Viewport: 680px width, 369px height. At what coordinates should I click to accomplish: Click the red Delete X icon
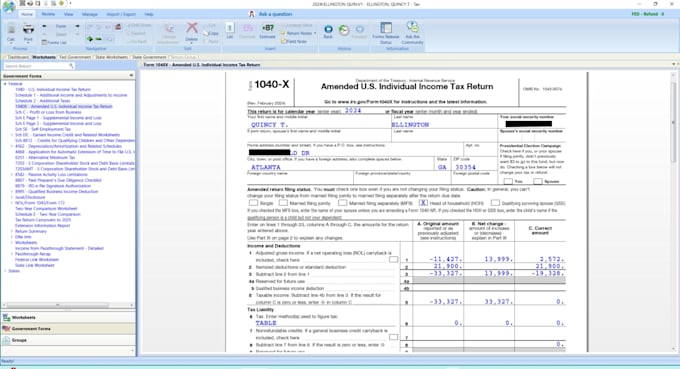pyautogui.click(x=192, y=28)
